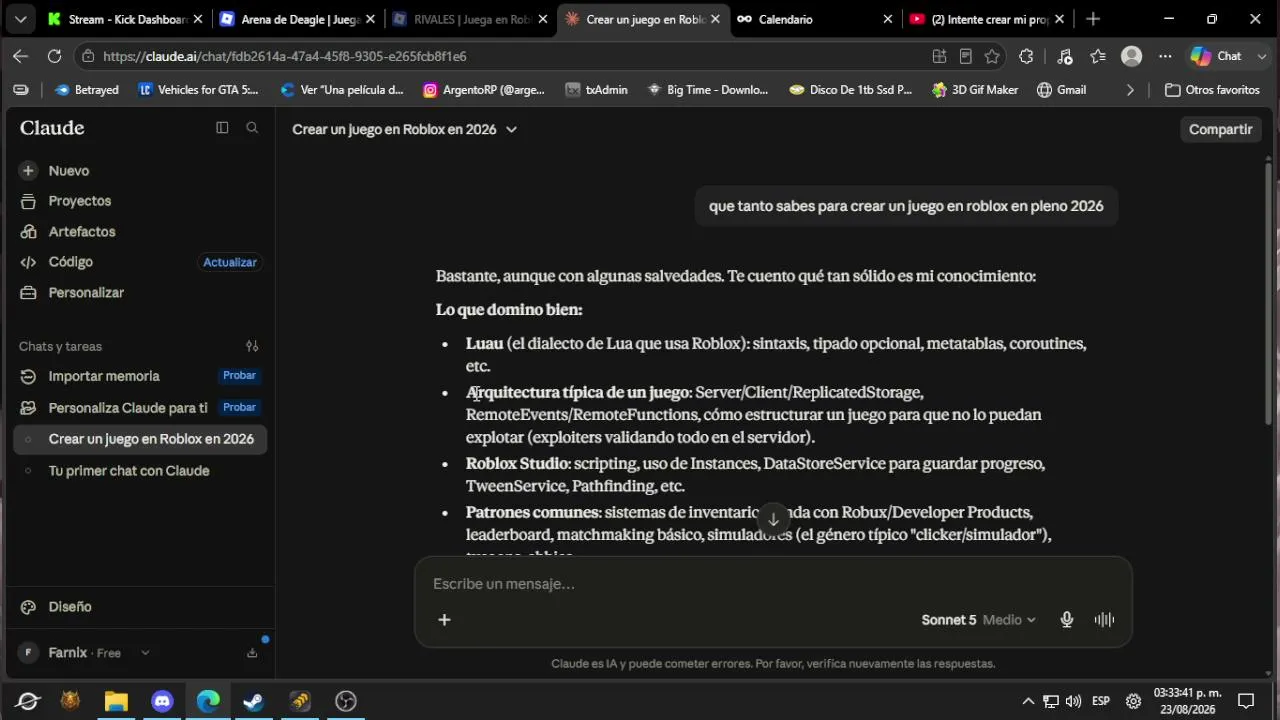Open the sidebar search magnifier icon
This screenshot has width=1280, height=720.
252,128
